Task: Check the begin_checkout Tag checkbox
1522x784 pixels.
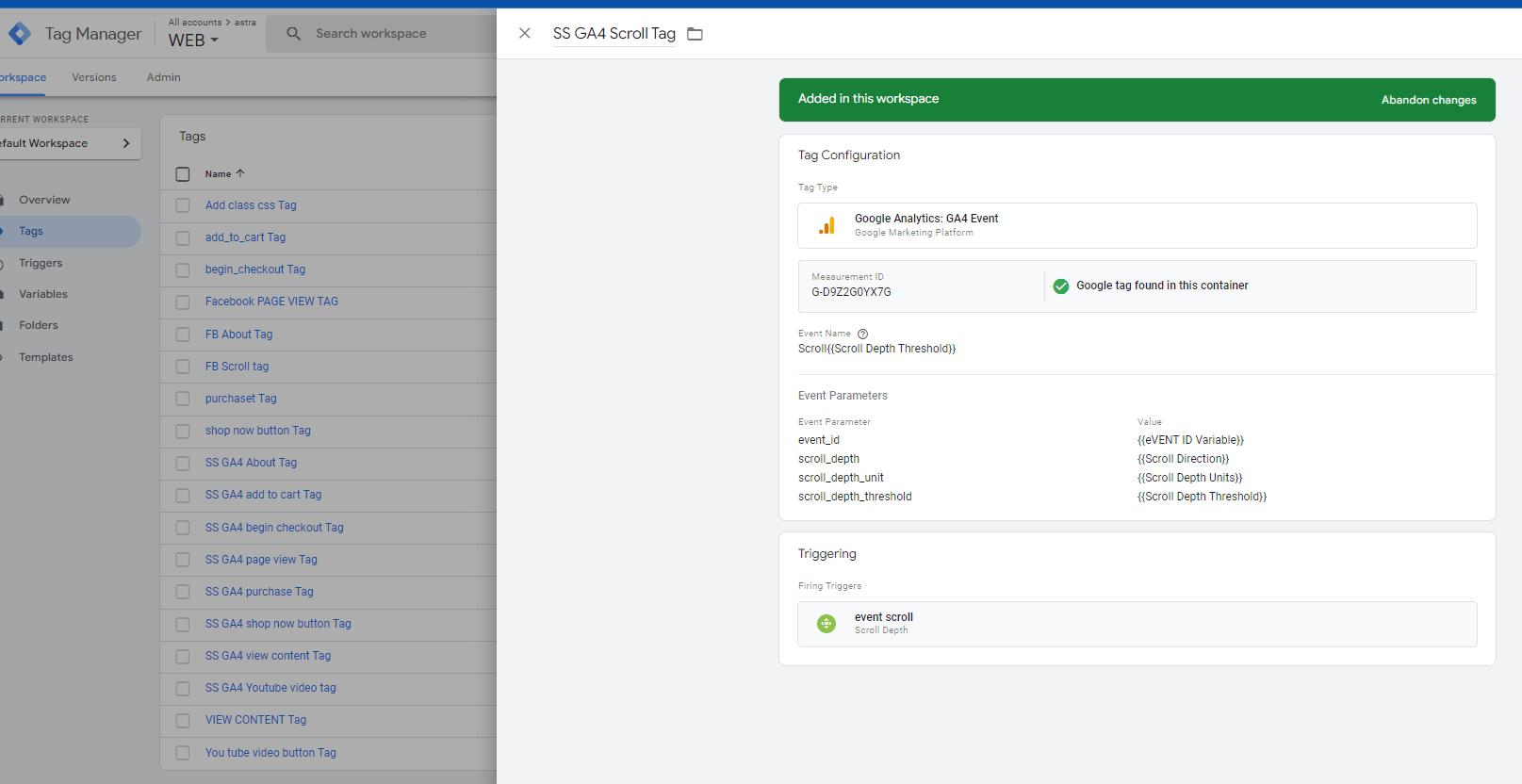Action: tap(183, 270)
